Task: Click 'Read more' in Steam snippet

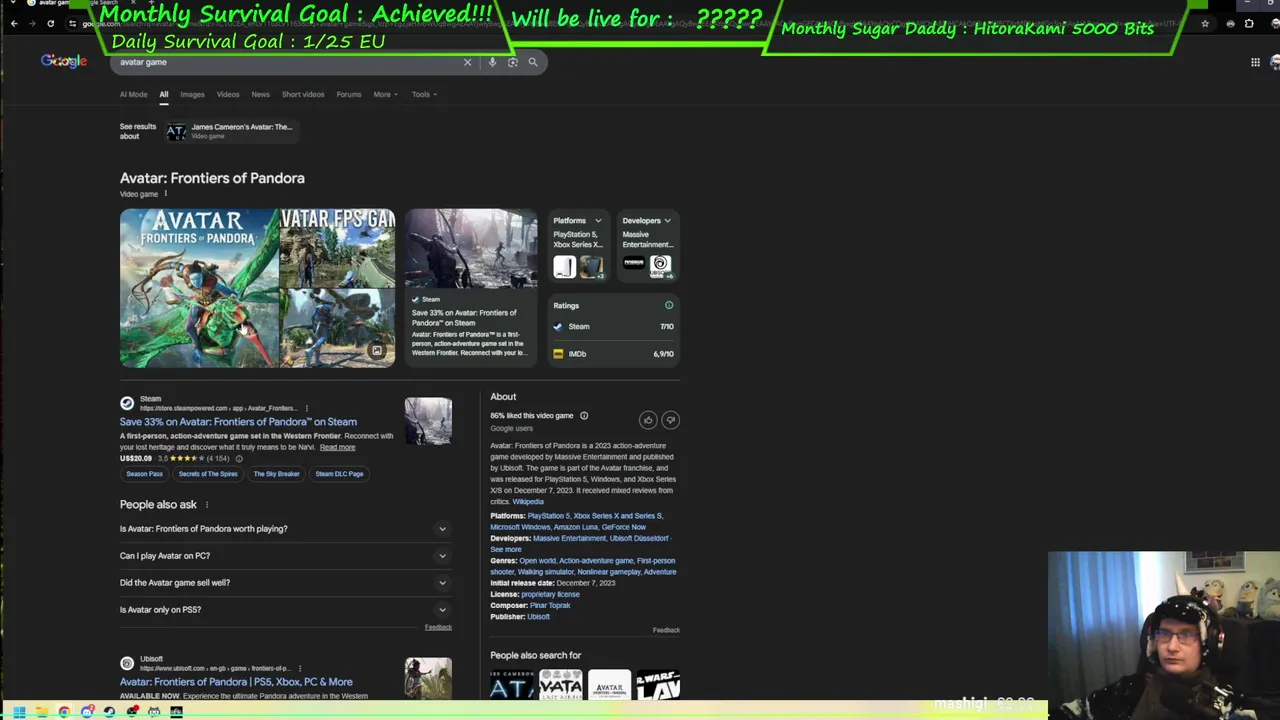Action: [337, 447]
